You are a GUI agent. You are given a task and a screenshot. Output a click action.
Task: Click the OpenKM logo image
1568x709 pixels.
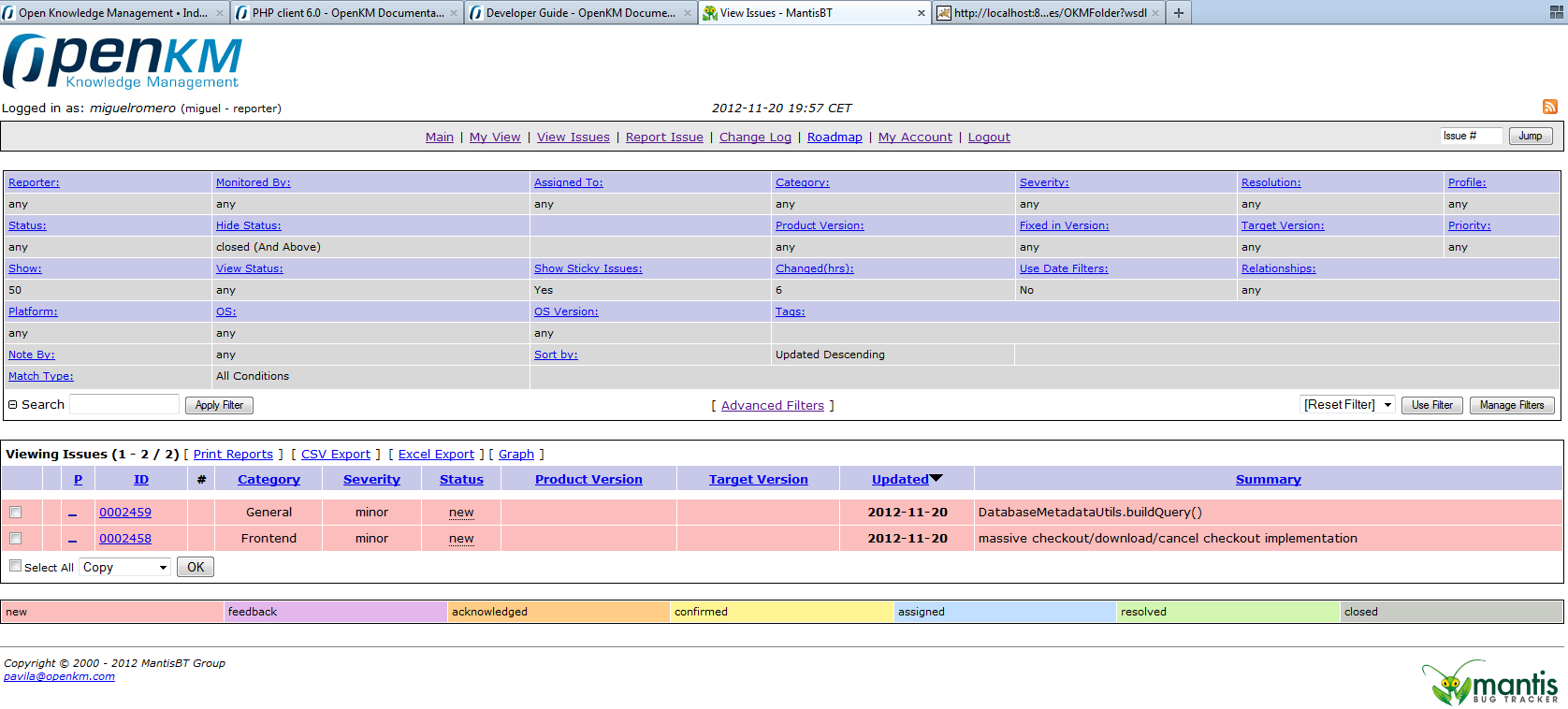coord(123,62)
